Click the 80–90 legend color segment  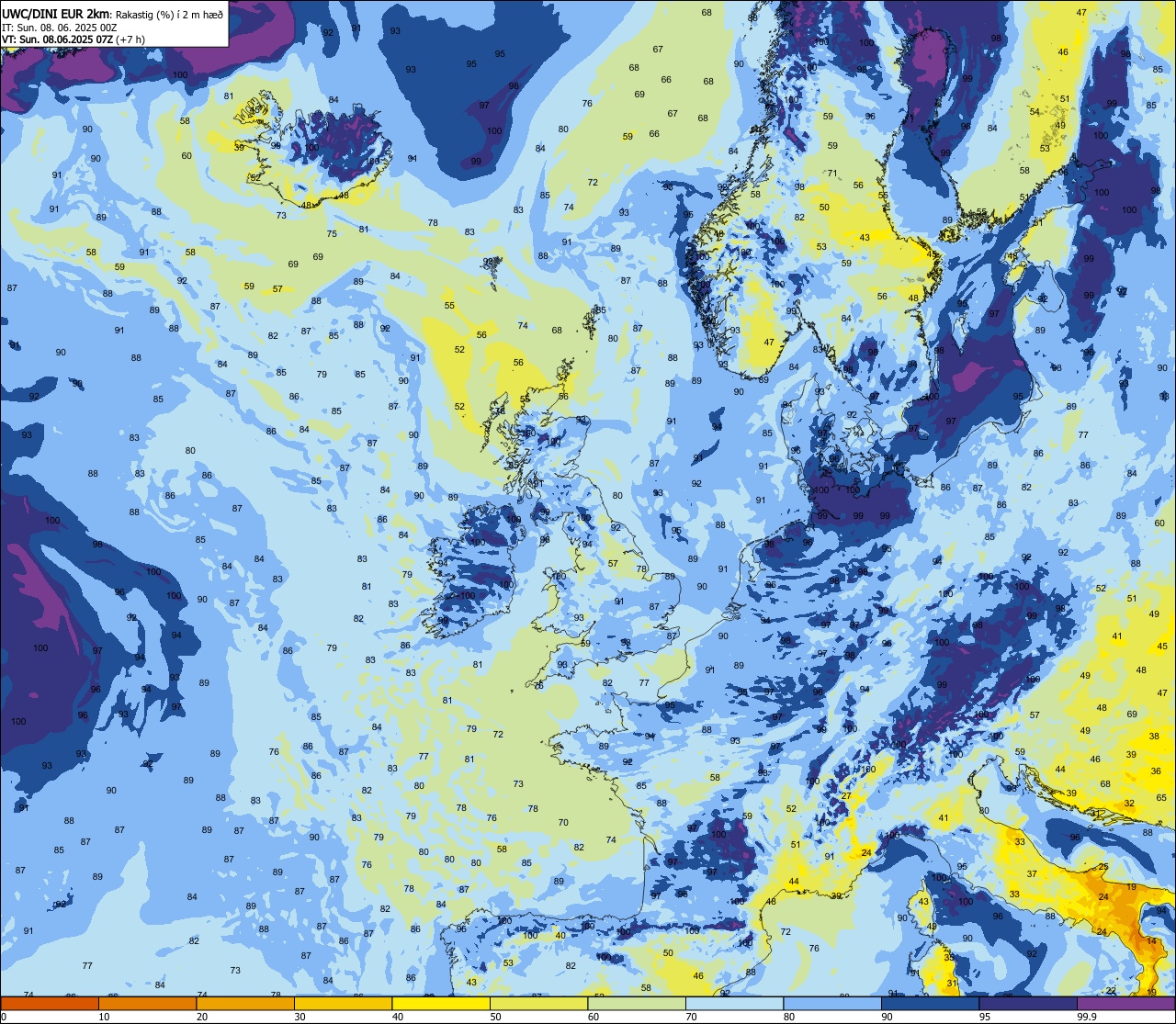click(x=832, y=1004)
